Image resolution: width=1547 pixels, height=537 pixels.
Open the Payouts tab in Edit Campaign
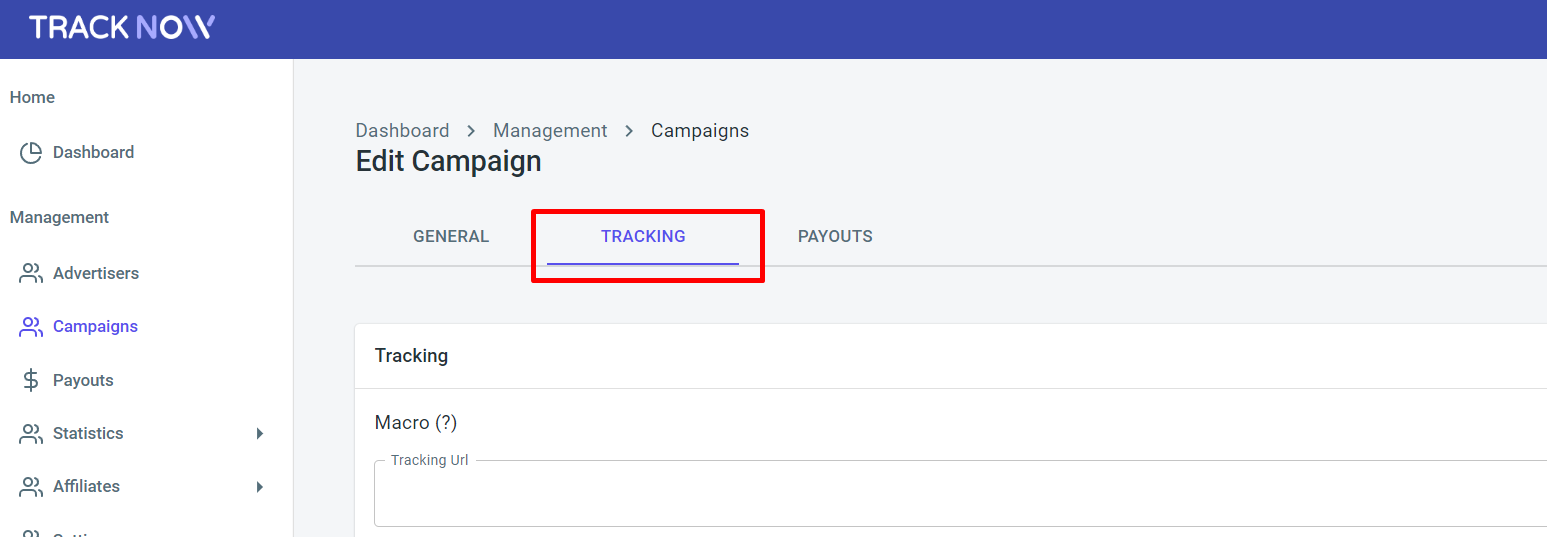(835, 237)
